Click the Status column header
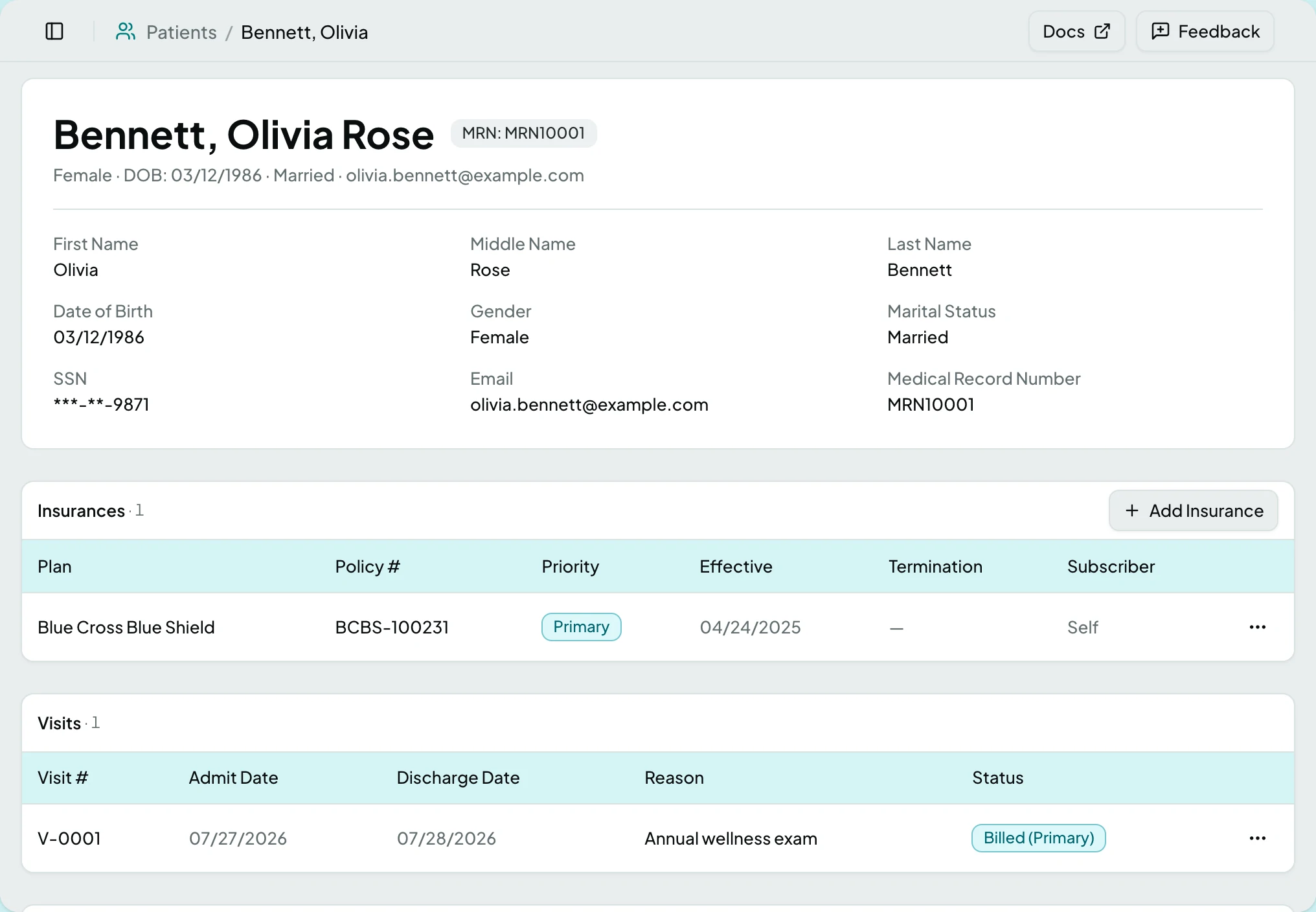The width and height of the screenshot is (1316, 912). [997, 777]
